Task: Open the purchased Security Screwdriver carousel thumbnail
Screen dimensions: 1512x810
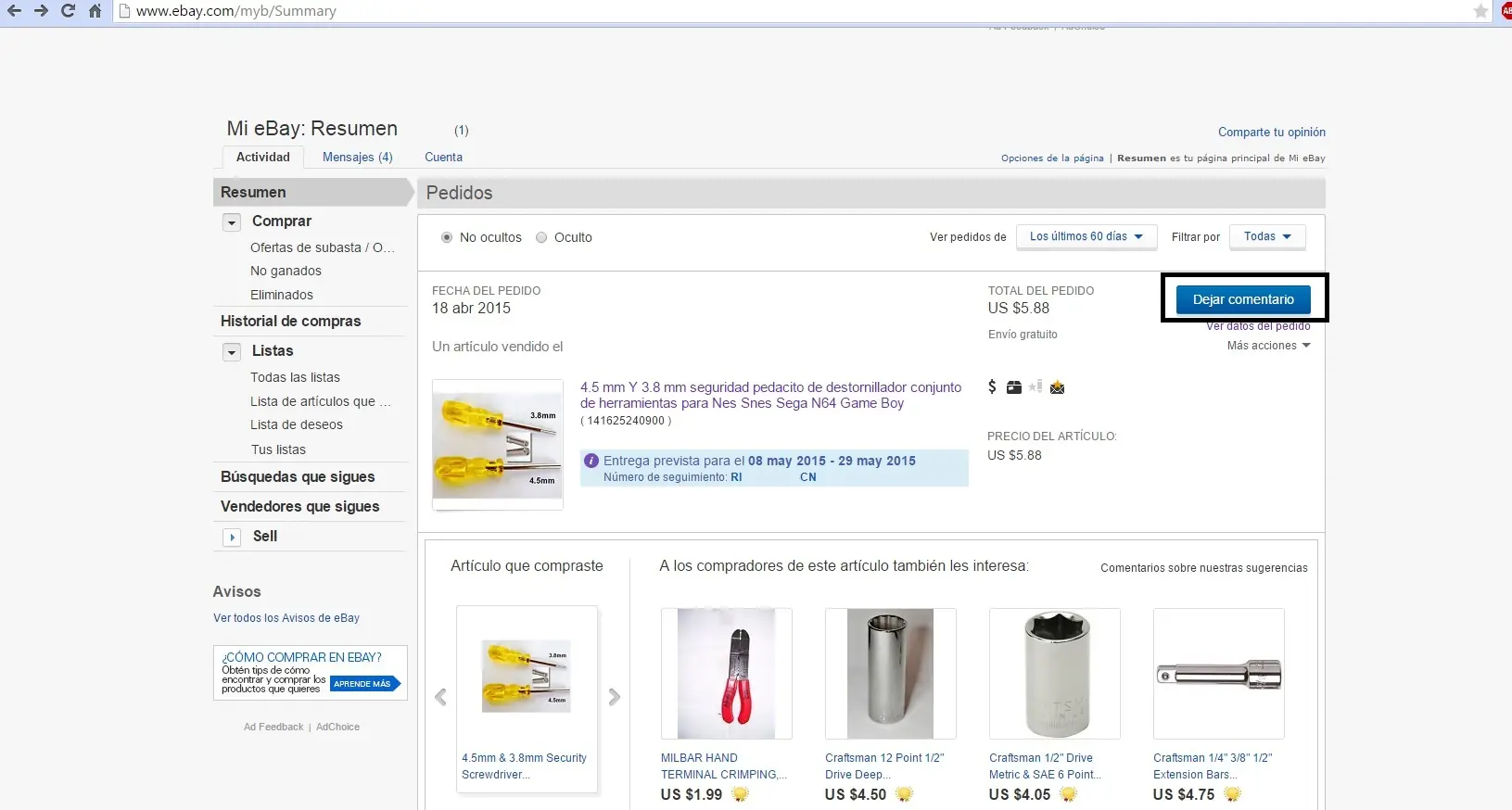Action: click(x=527, y=676)
